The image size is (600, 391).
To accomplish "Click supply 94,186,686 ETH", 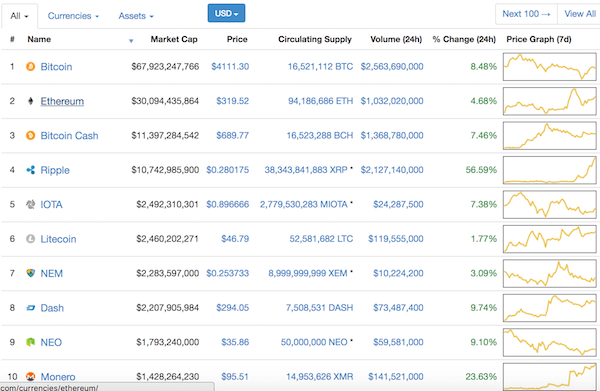I will tap(321, 101).
